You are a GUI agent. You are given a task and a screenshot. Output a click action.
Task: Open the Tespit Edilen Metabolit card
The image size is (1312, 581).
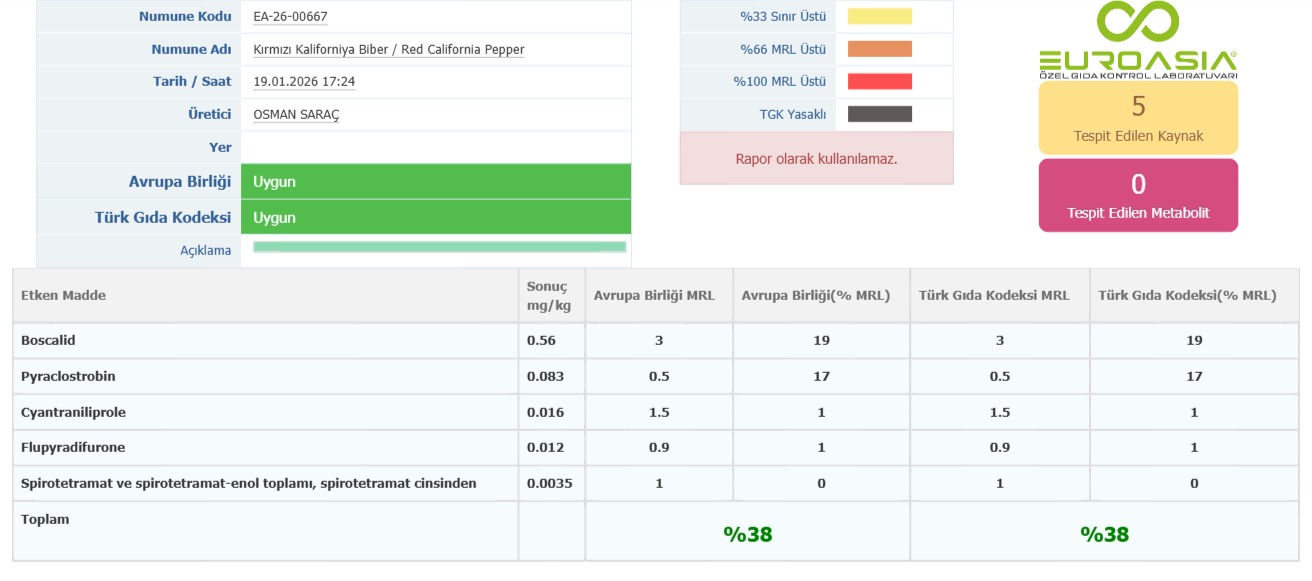coord(1138,195)
